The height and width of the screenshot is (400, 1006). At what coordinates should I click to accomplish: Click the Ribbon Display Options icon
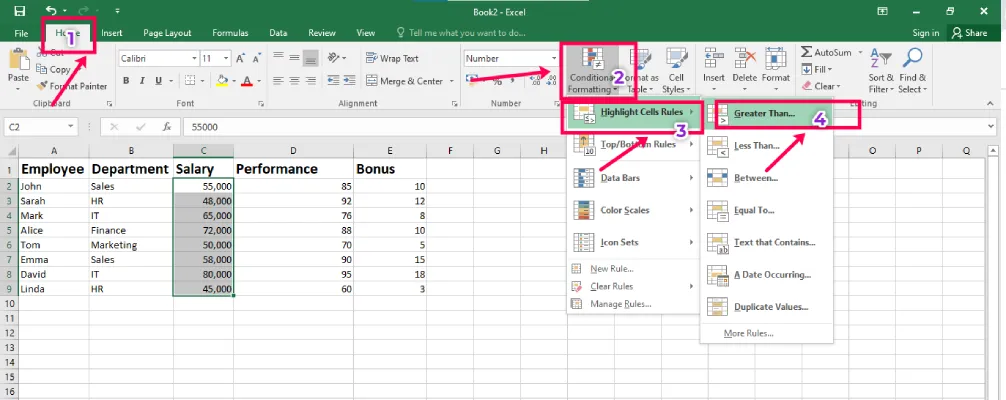click(883, 11)
